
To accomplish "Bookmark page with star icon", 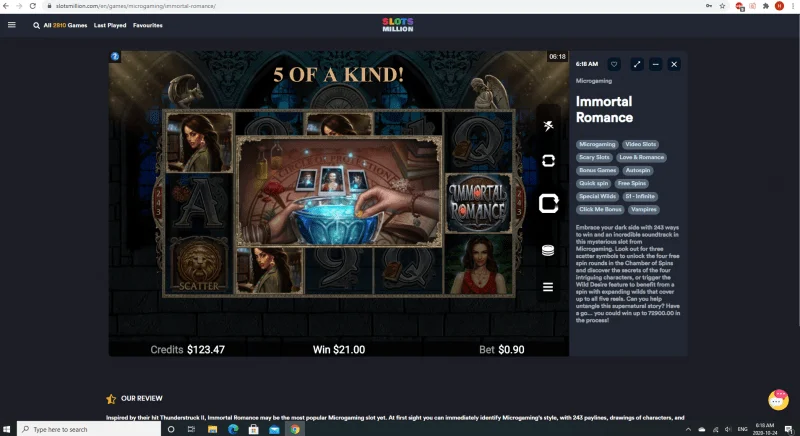I will click(722, 6).
